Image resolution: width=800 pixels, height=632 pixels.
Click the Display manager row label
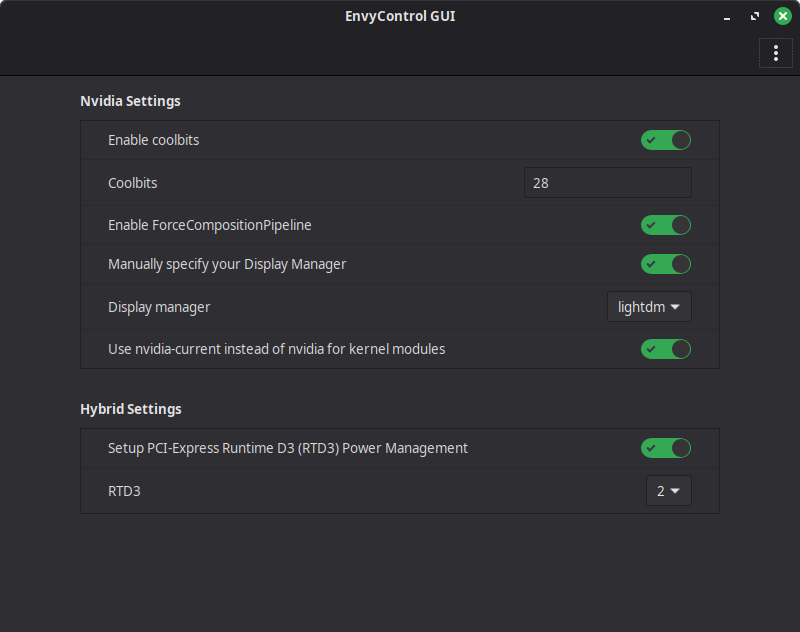159,307
